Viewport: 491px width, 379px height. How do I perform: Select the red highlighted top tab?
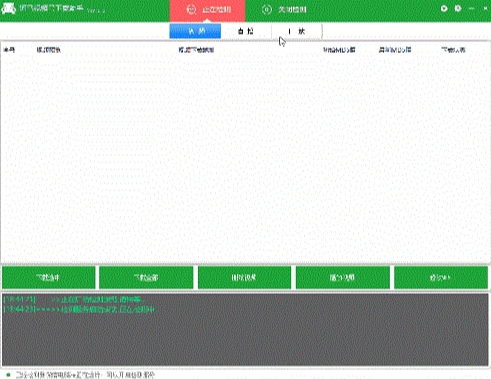(207, 10)
